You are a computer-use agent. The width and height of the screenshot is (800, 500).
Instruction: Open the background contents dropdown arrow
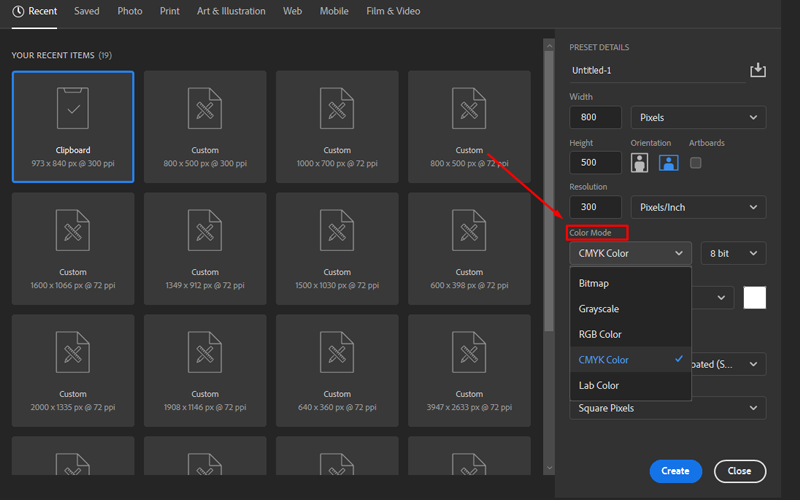[x=721, y=297]
